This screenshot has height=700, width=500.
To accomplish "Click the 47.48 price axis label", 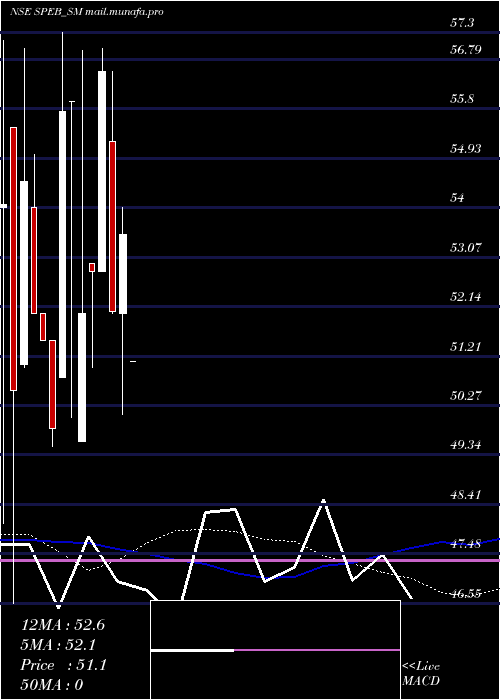I will 465,544.
